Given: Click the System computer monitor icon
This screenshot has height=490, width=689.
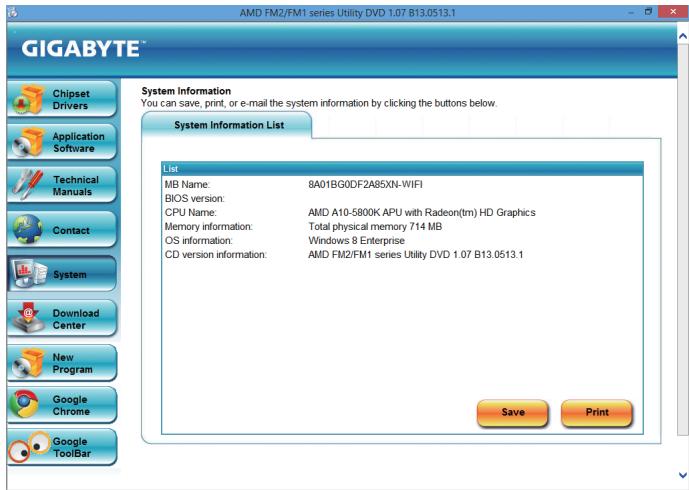Looking at the screenshot, I should (x=29, y=274).
